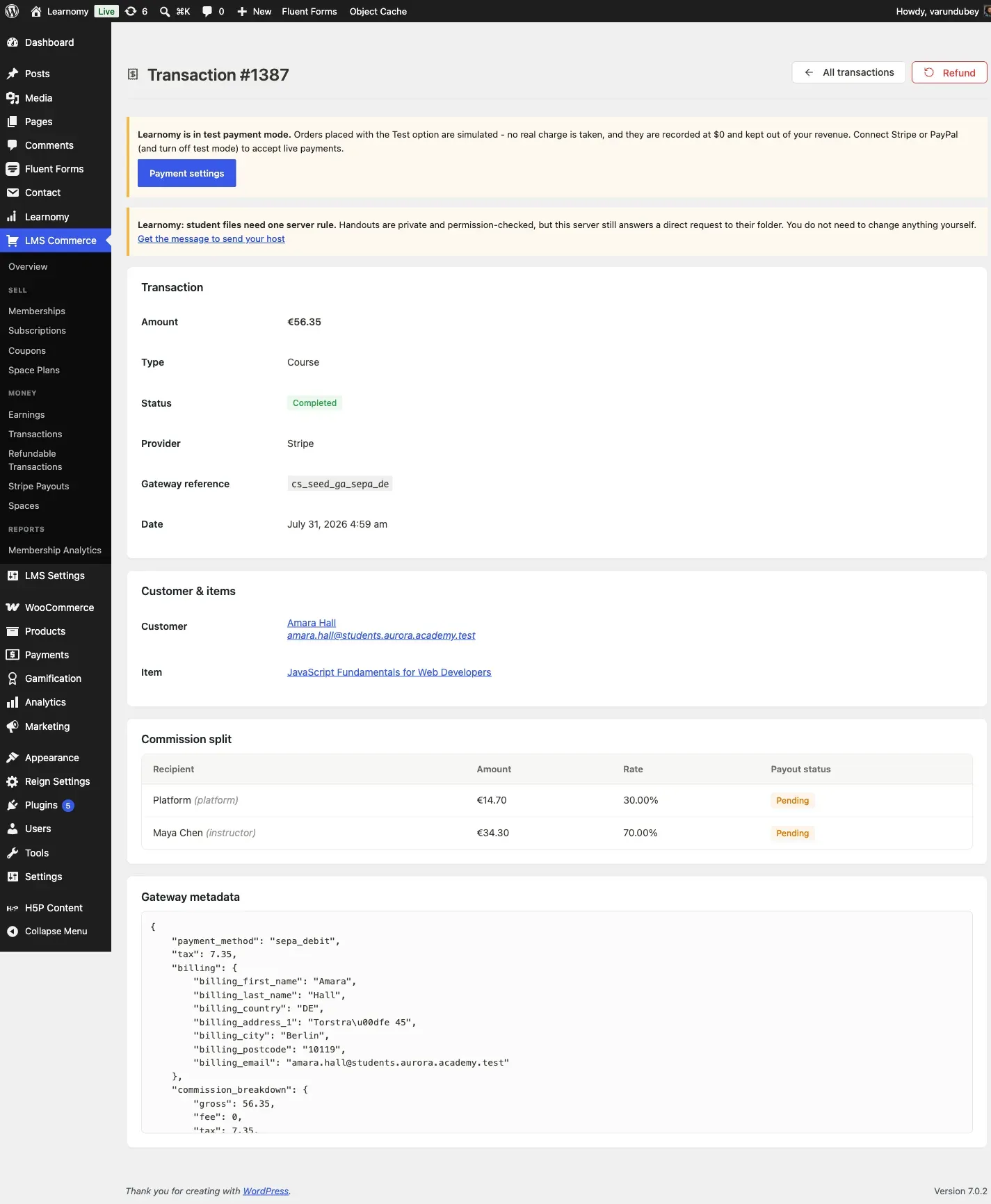This screenshot has height=1204, width=991.
Task: Click the Marketing megaphone icon
Action: [x=13, y=726]
